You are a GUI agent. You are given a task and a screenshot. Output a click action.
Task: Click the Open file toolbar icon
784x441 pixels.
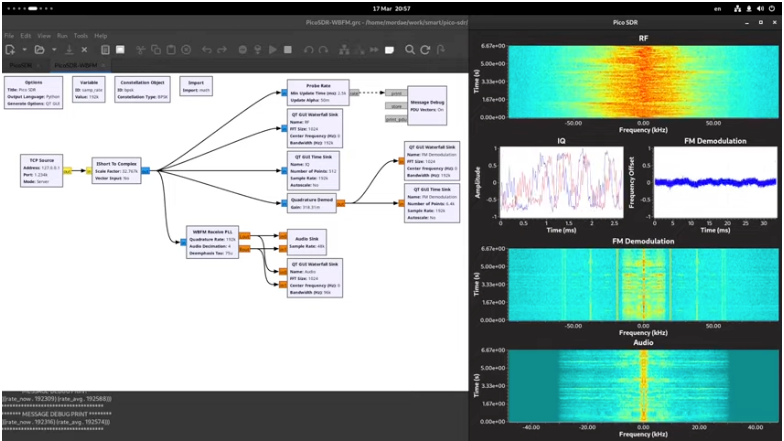pyautogui.click(x=40, y=50)
